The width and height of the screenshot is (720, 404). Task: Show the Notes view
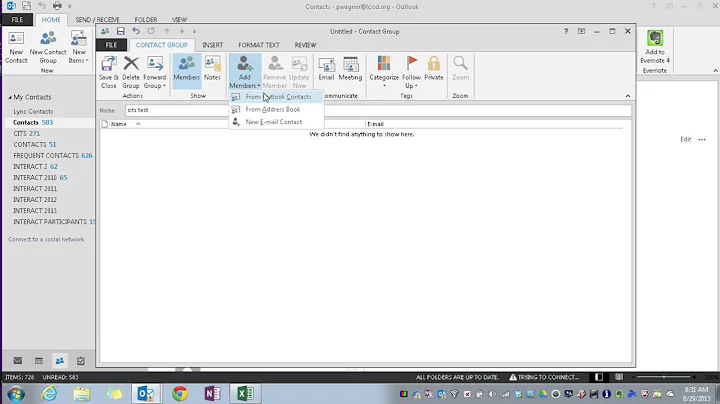click(x=212, y=68)
